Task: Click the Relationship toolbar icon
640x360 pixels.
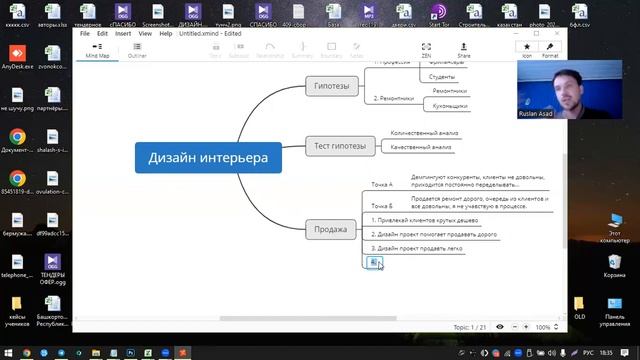Action: (x=270, y=51)
